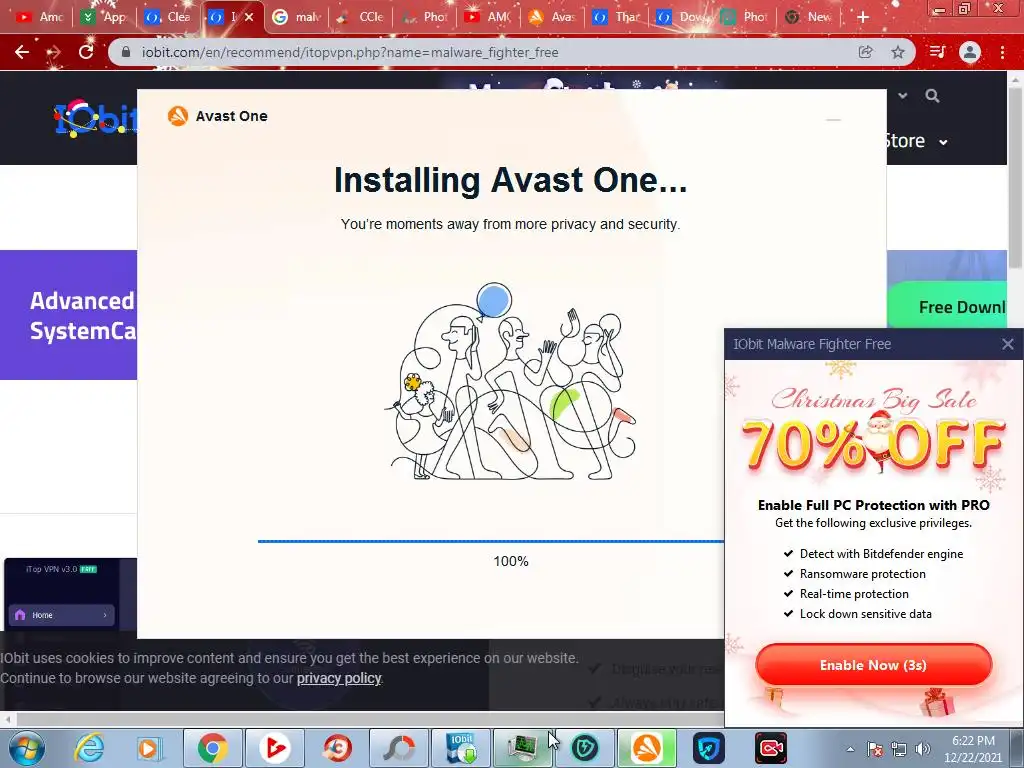Switch to the 'Clea' IObit tab

pos(168,17)
